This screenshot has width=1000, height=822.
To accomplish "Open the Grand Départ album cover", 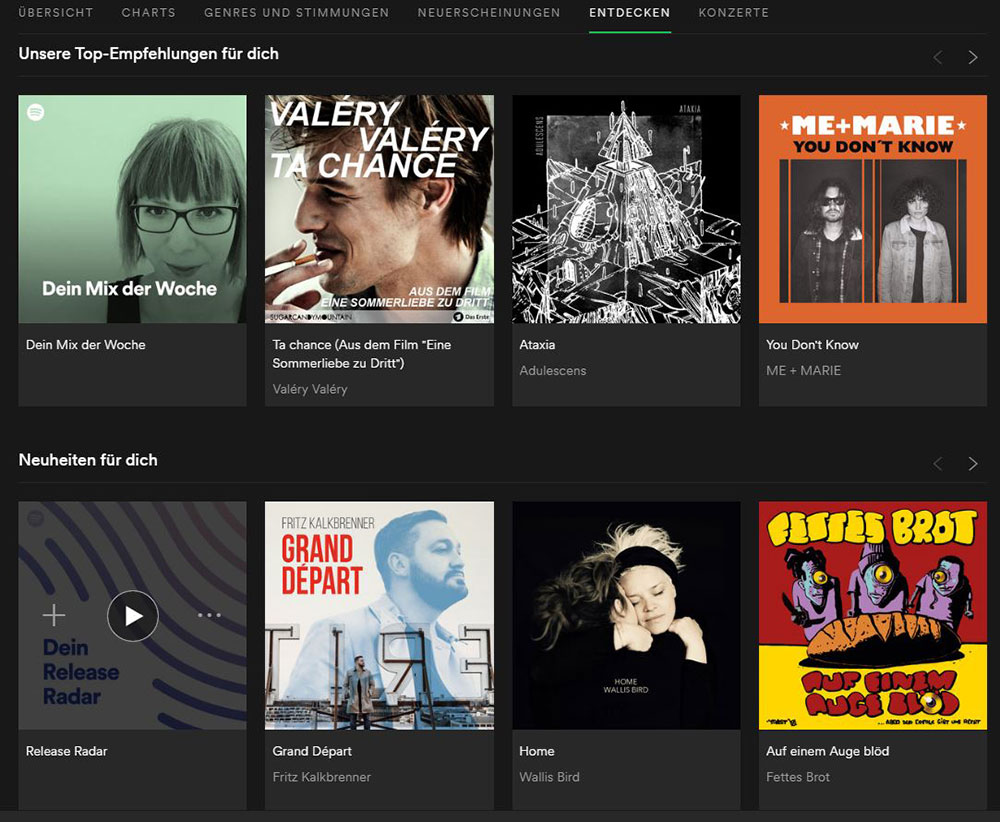I will click(379, 615).
